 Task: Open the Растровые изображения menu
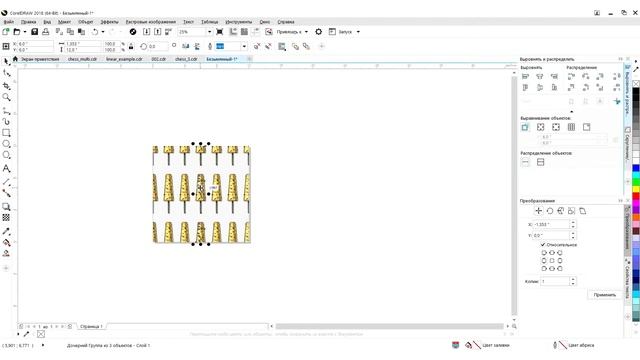click(151, 22)
